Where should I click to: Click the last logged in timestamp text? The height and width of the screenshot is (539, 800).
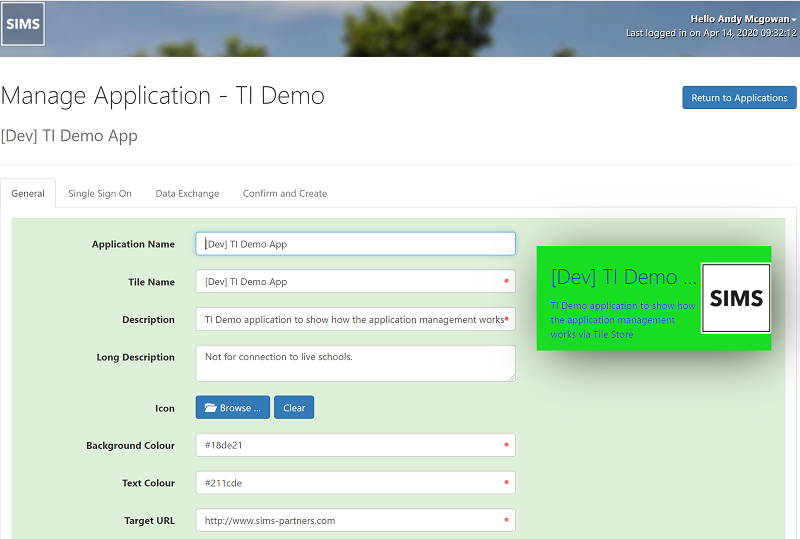coord(711,33)
